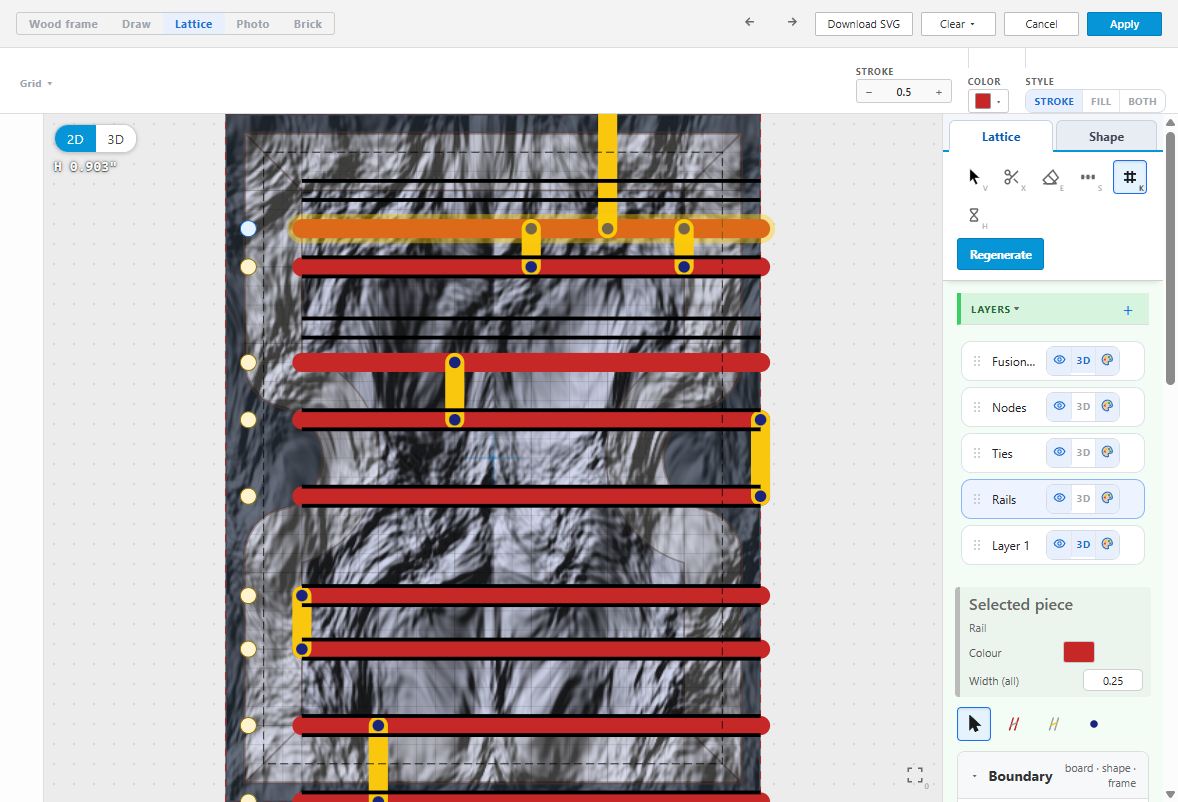Switch to the Lattice panel tab
Viewport: 1178px width, 802px height.
pos(1001,137)
